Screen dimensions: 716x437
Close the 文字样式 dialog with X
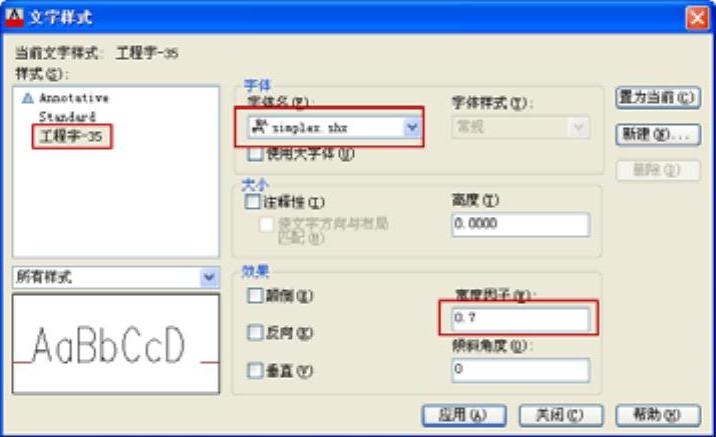click(x=697, y=18)
